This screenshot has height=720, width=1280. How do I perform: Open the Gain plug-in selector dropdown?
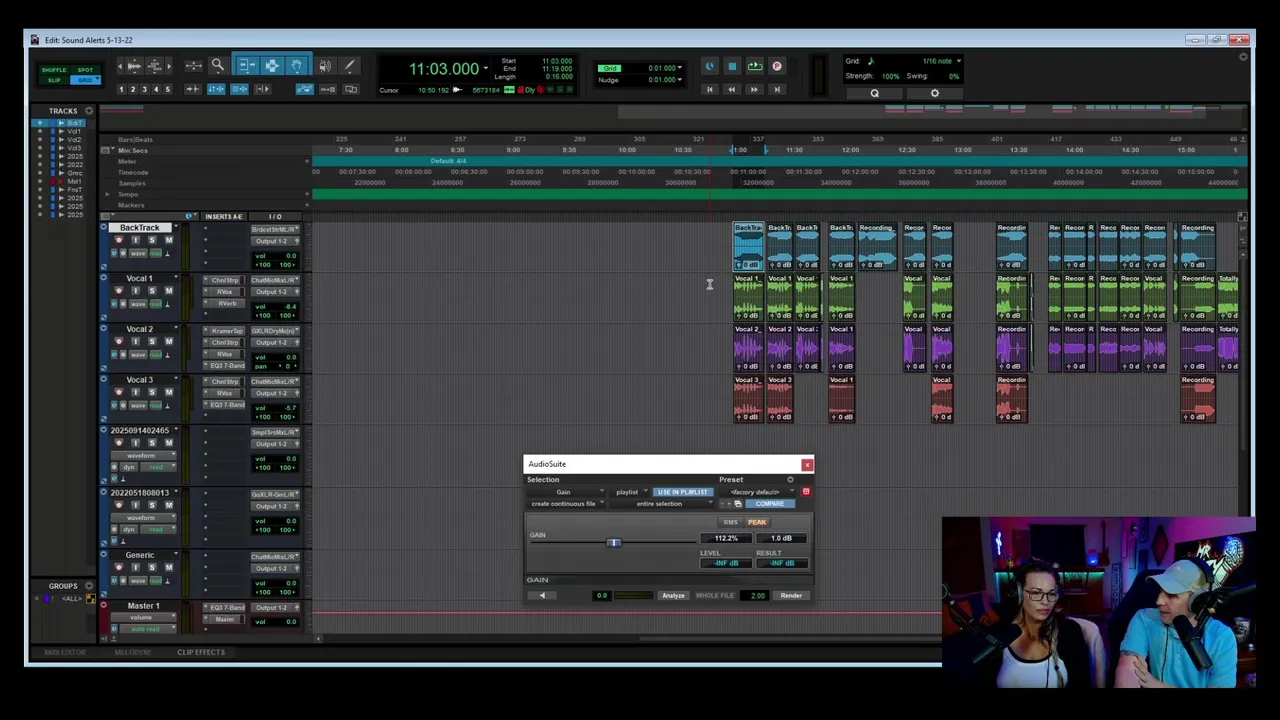565,492
